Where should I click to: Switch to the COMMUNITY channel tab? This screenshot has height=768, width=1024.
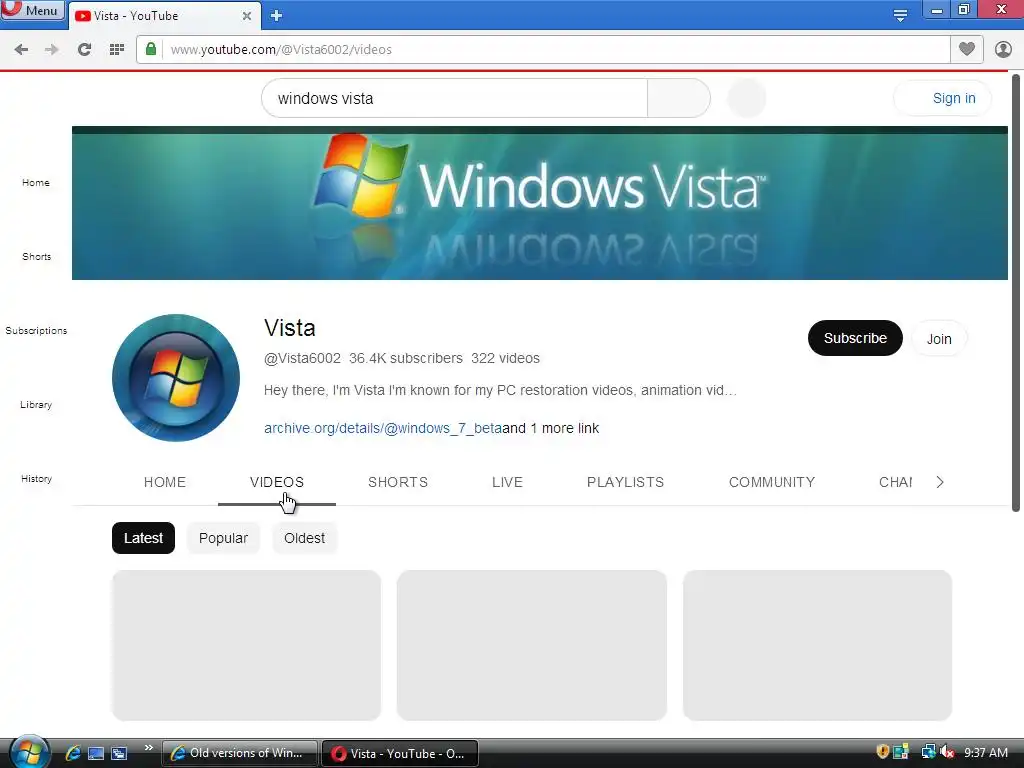[772, 482]
